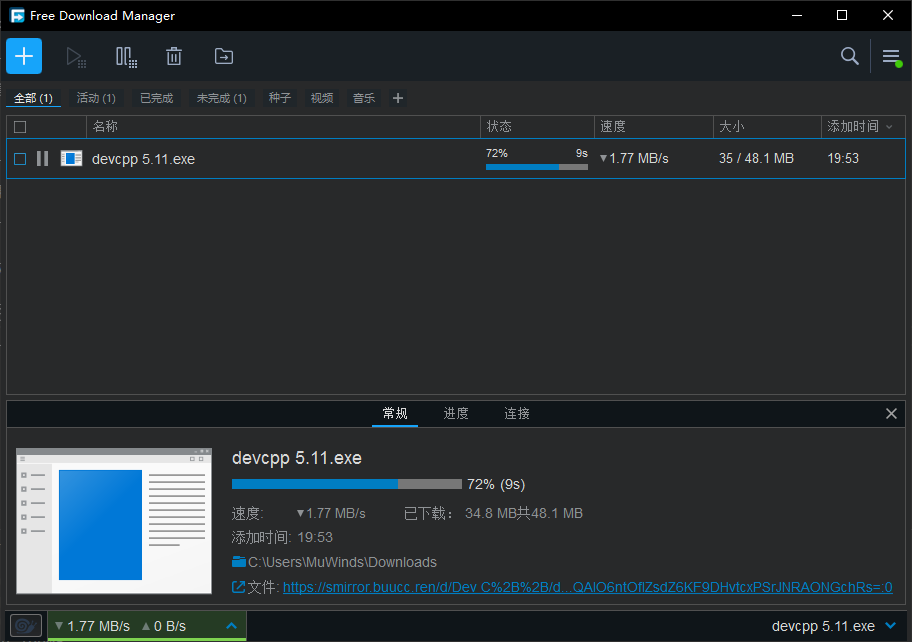The image size is (912, 642).
Task: Check the devcpp 5.11.exe row checkbox
Action: (x=20, y=159)
